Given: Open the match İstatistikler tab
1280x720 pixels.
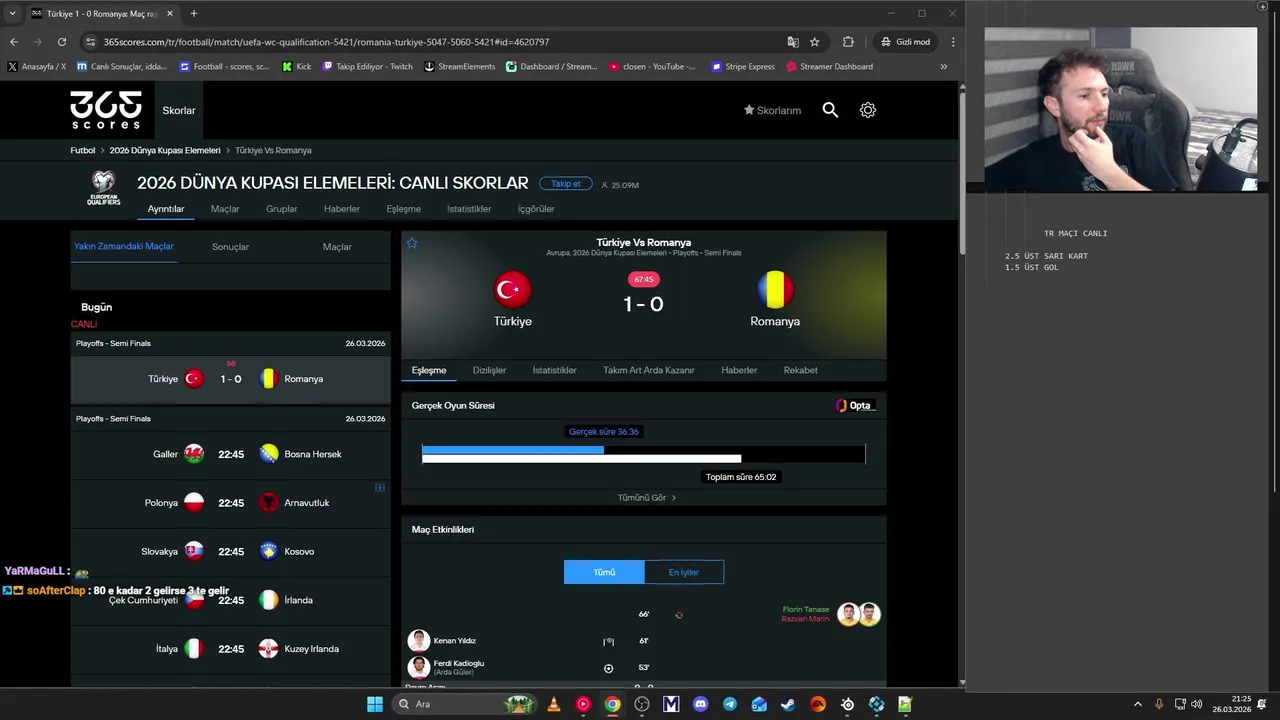Looking at the screenshot, I should tap(554, 370).
